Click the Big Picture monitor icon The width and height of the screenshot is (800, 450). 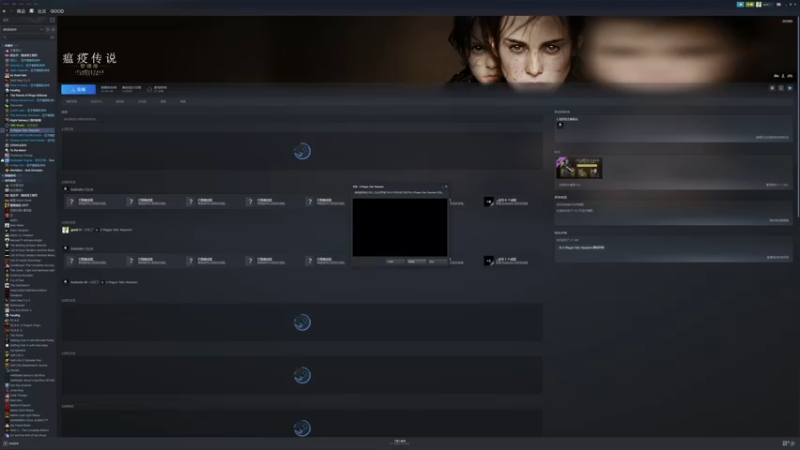tap(779, 4)
